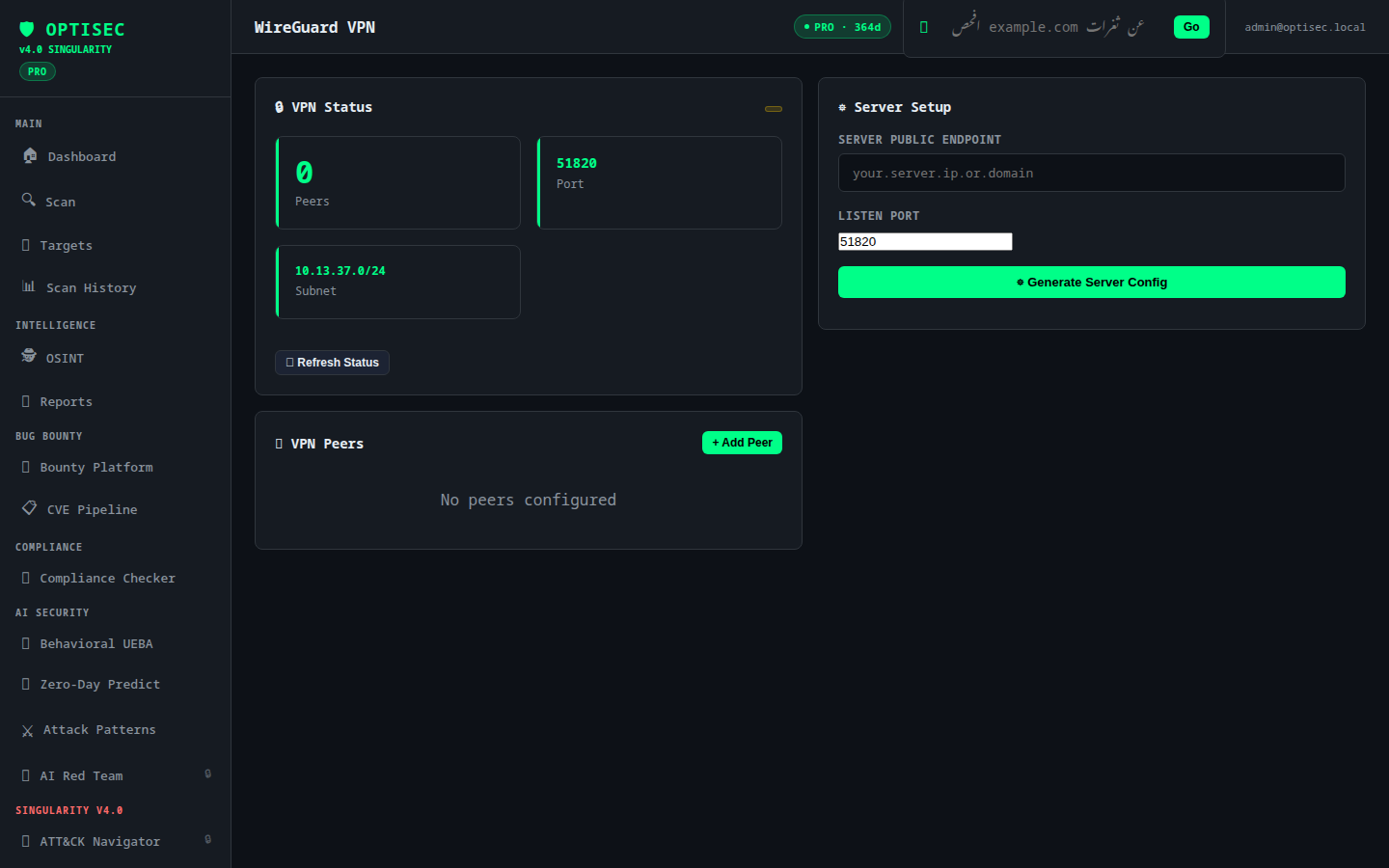Click admin@optisec.local account label

click(x=1305, y=27)
